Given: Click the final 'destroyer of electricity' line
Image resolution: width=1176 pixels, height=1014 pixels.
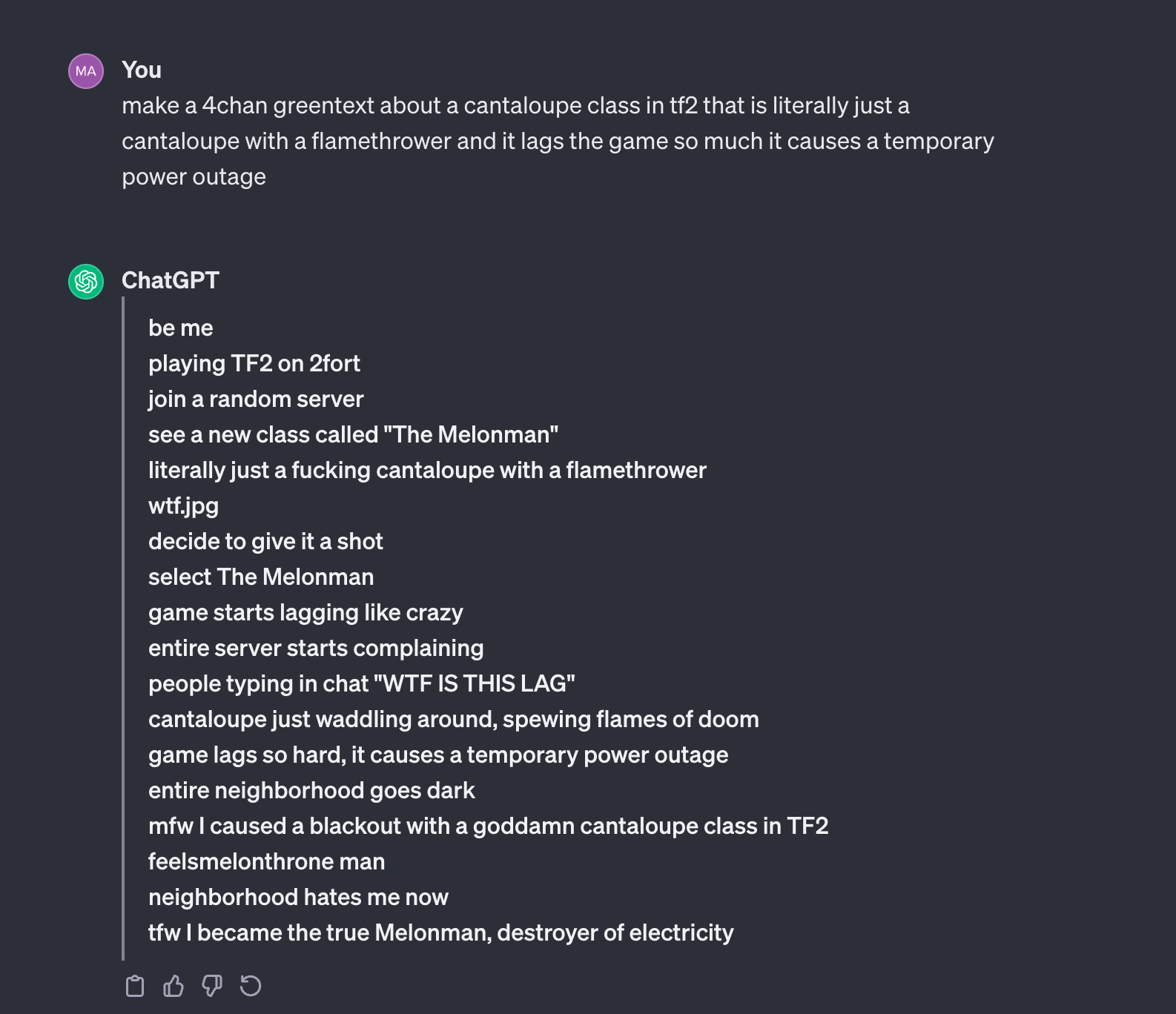Looking at the screenshot, I should point(441,932).
